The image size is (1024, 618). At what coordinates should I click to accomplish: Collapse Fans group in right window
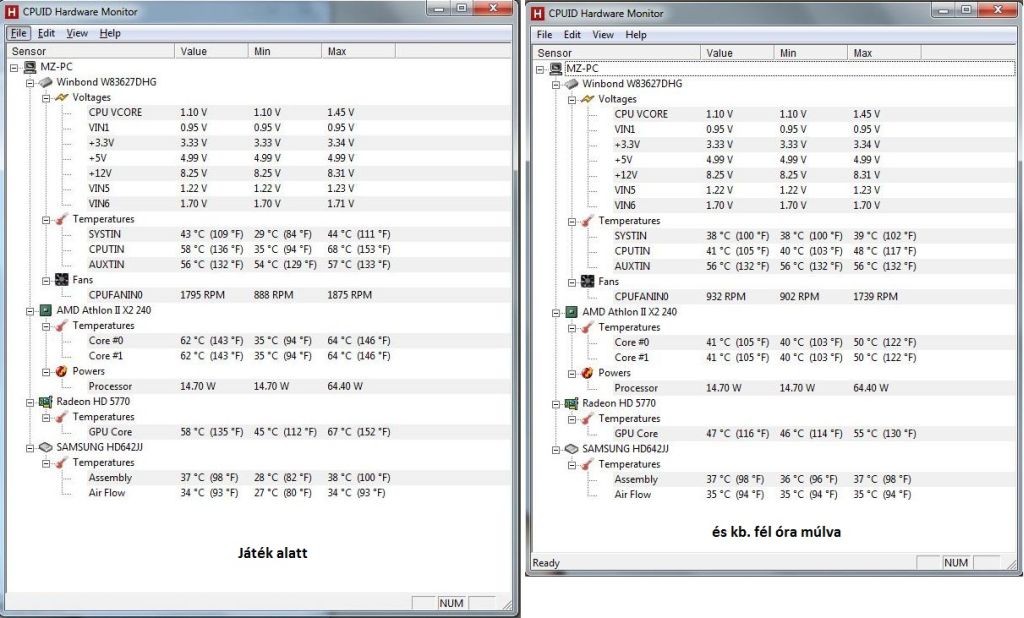[571, 282]
